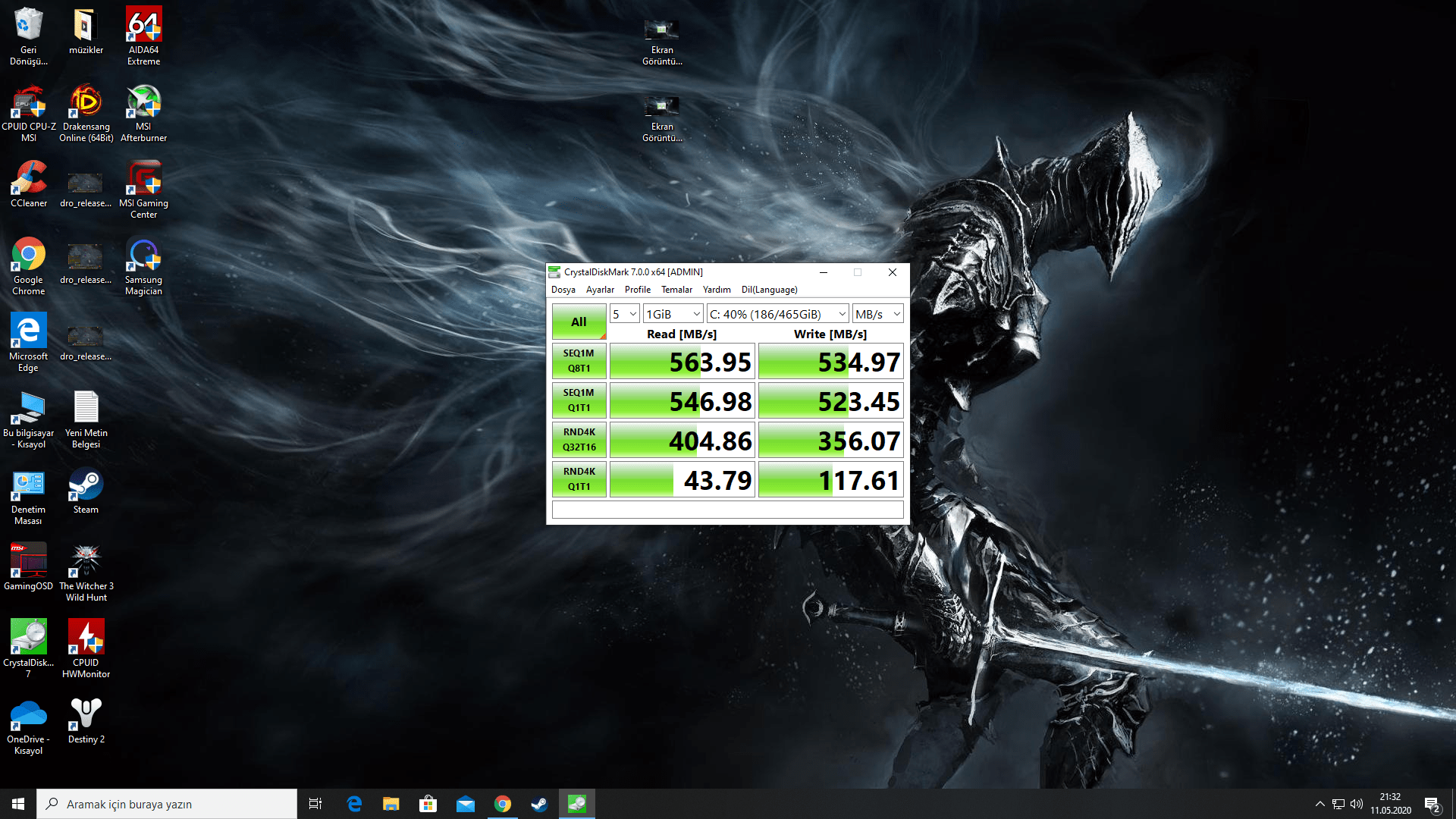Open the Dil(Language) menu
Screen dimensions: 1456x819
click(769, 290)
